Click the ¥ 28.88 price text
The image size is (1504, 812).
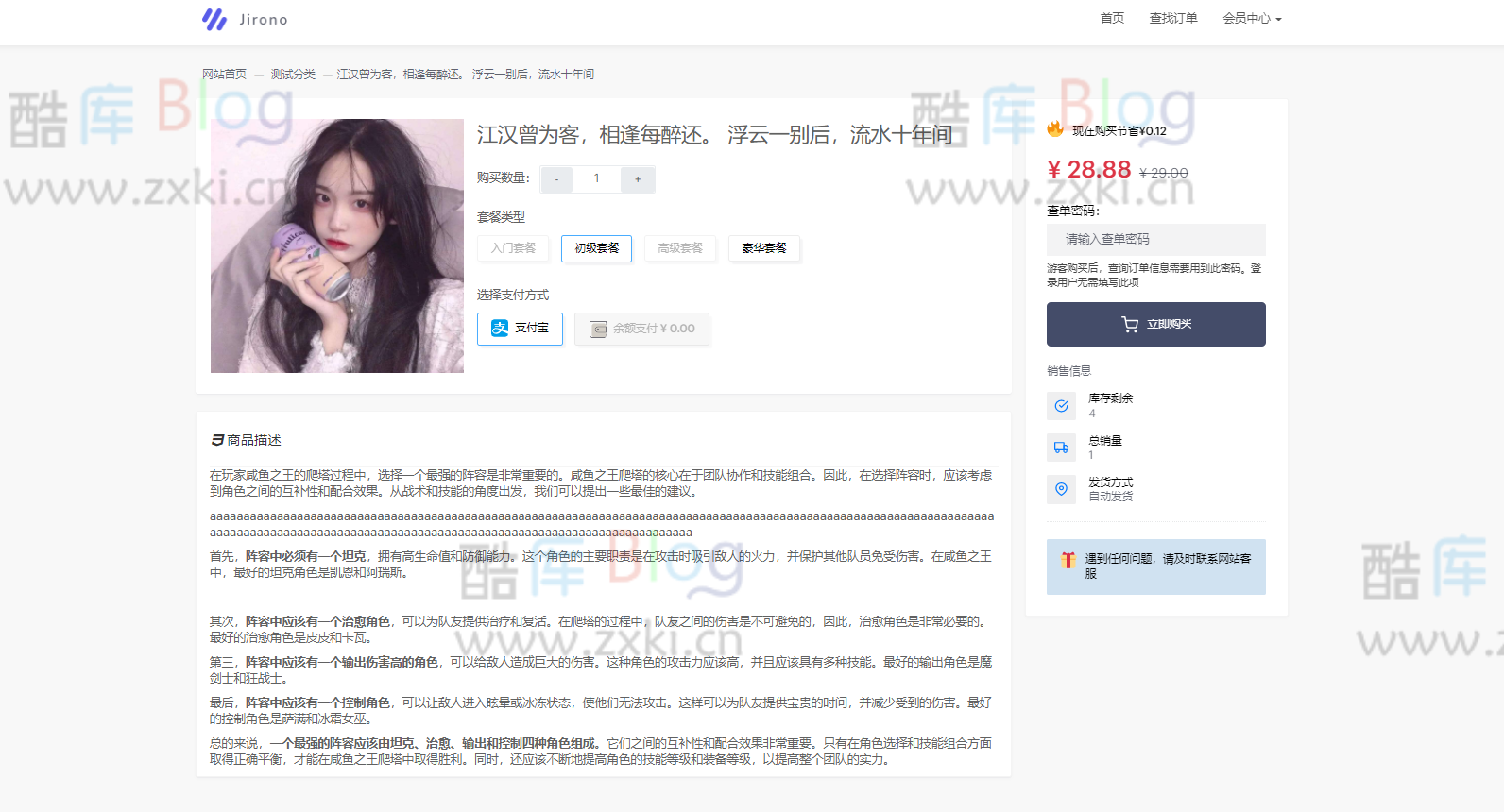point(1089,170)
